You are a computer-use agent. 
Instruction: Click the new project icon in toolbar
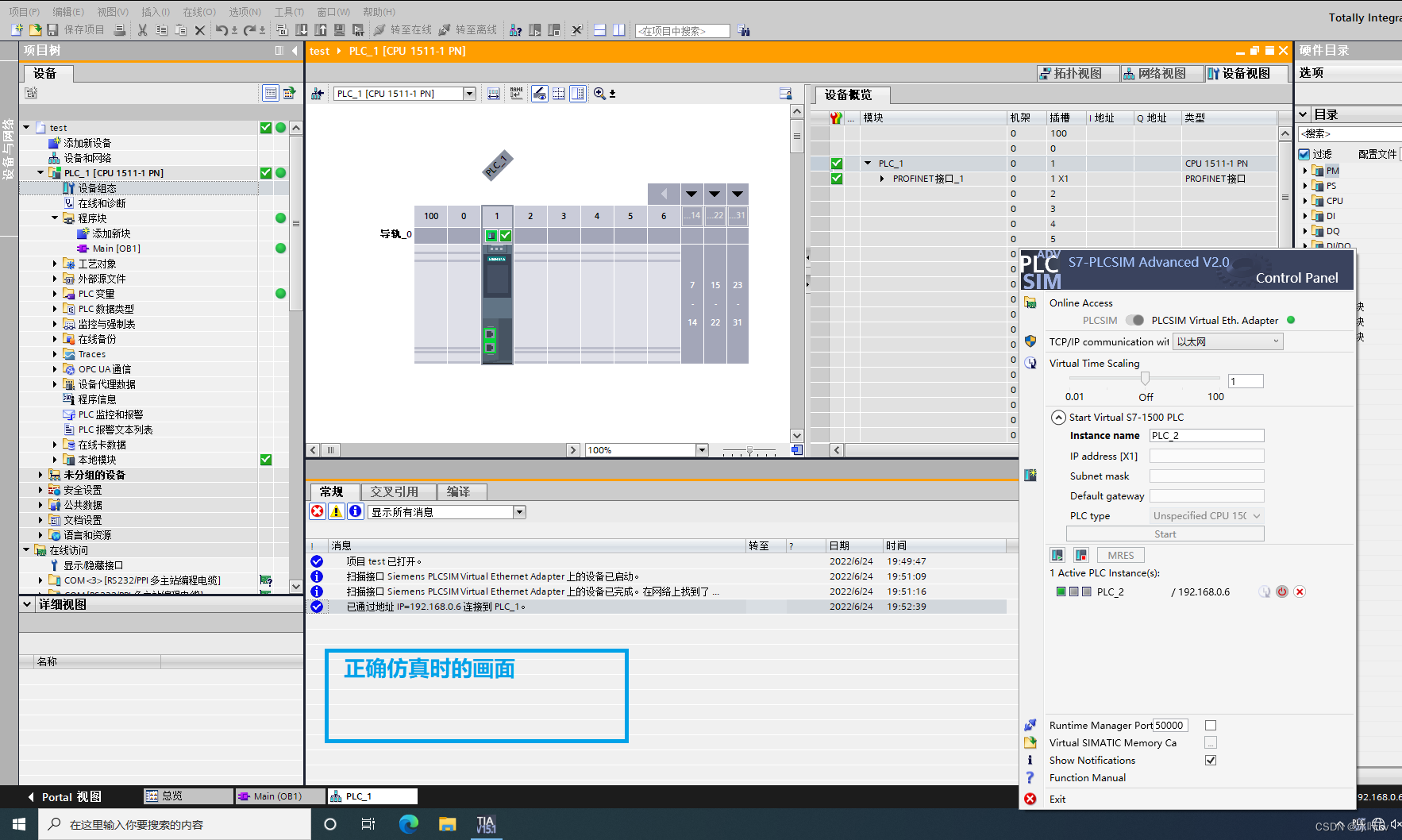(x=17, y=30)
